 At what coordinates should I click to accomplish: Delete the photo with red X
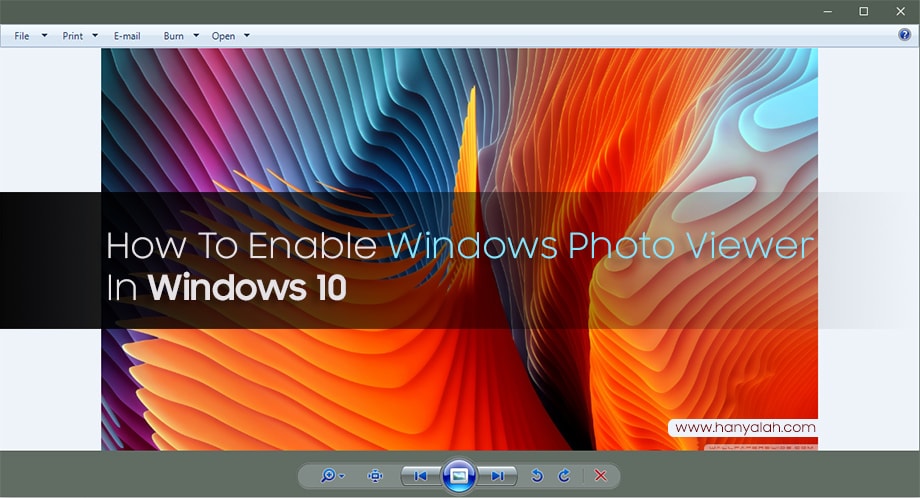tap(600, 476)
